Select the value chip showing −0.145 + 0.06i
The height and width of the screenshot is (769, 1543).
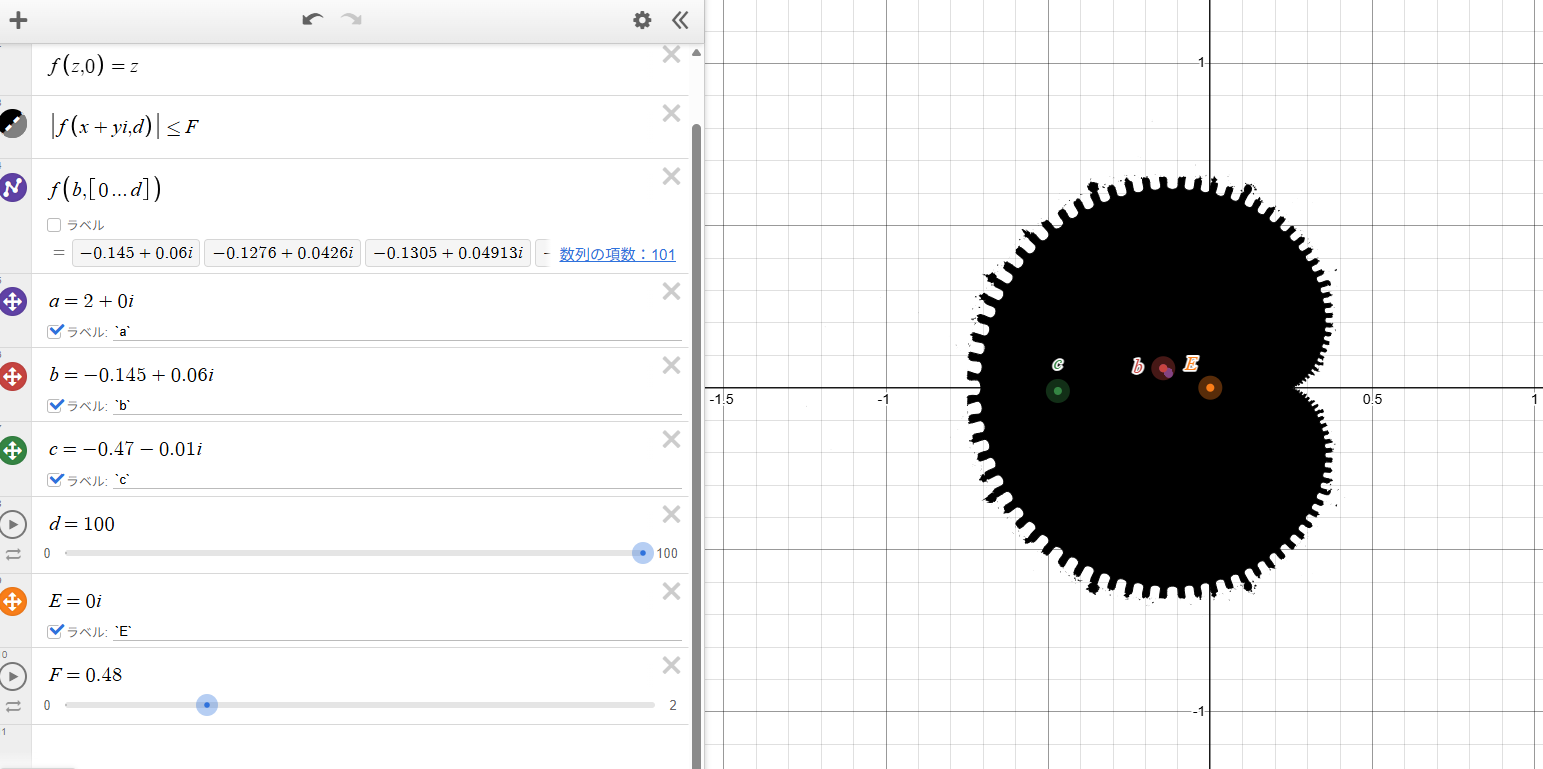(135, 252)
